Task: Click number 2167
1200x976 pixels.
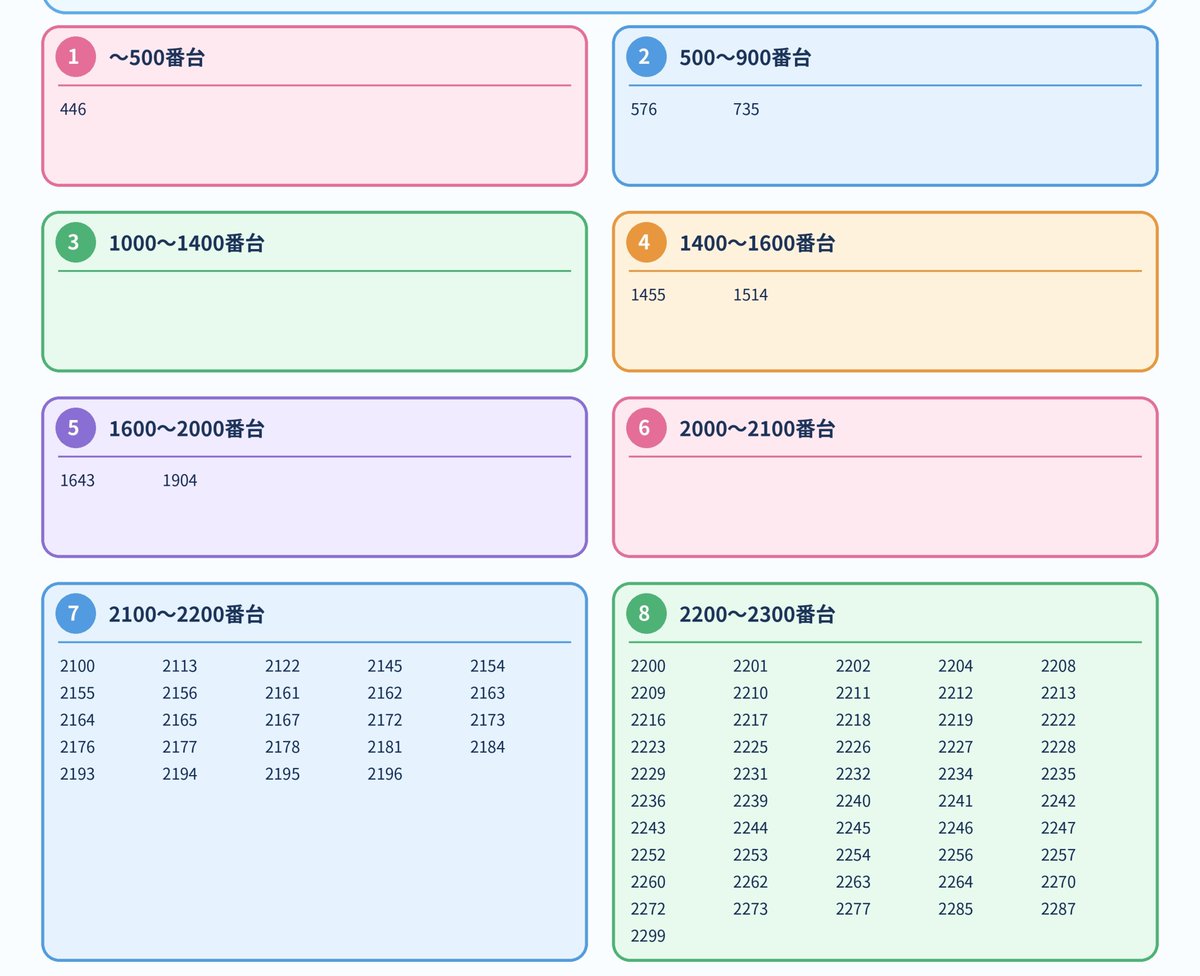Action: pyautogui.click(x=282, y=720)
